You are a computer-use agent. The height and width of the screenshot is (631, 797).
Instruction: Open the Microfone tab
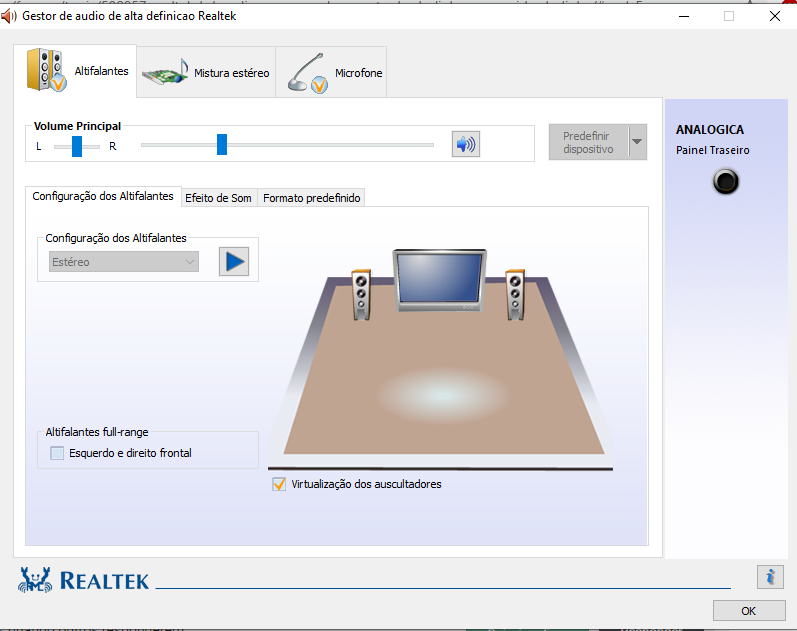coord(331,72)
